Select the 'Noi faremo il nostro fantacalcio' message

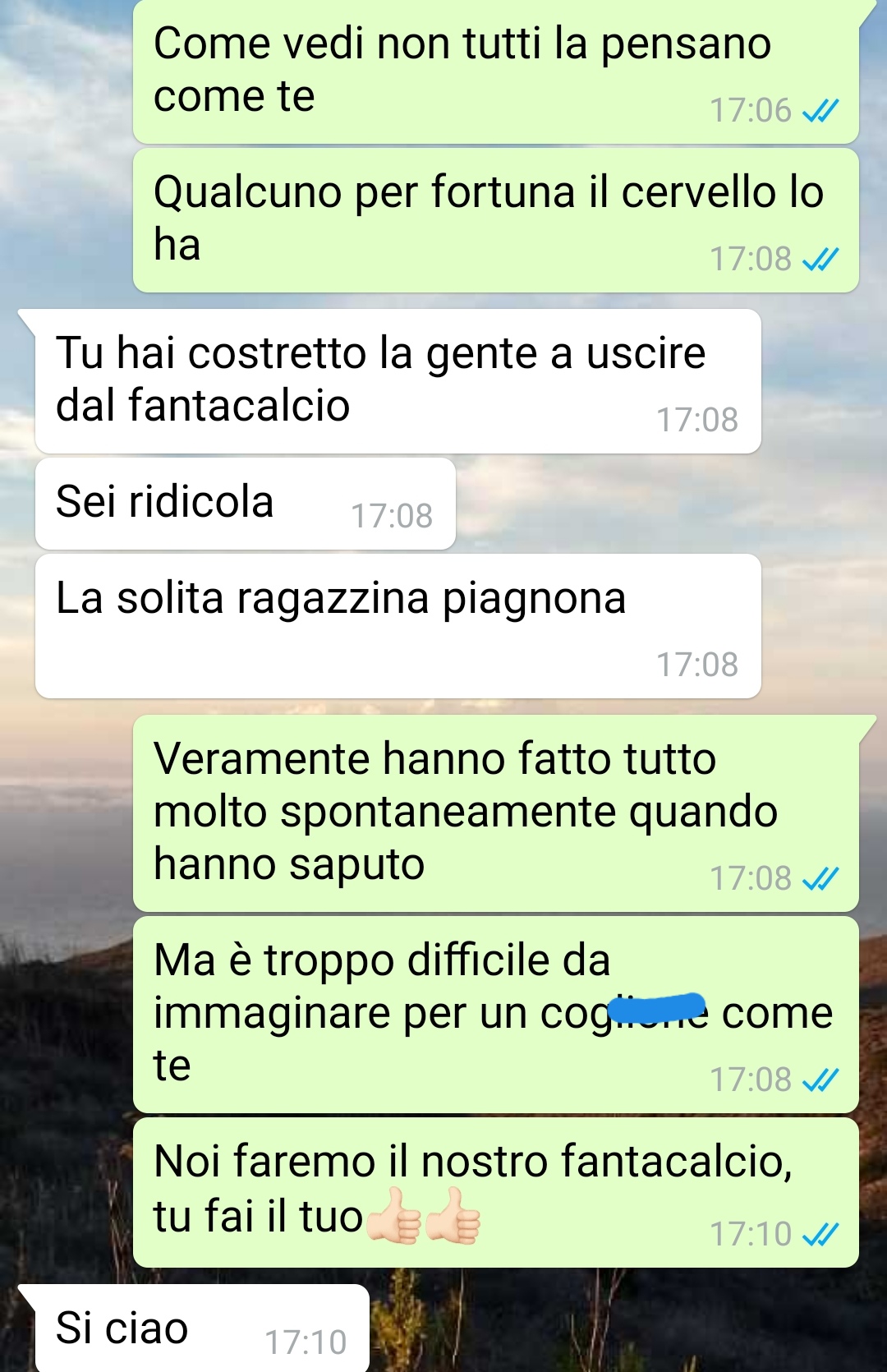pos(496,1192)
